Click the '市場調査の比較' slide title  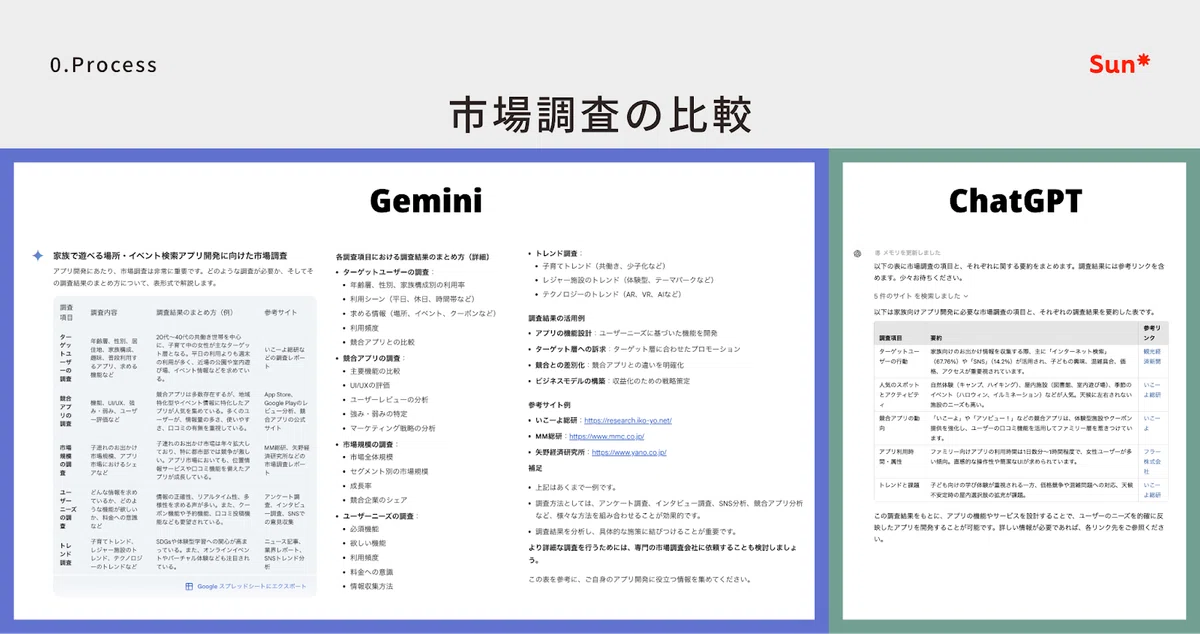[600, 115]
